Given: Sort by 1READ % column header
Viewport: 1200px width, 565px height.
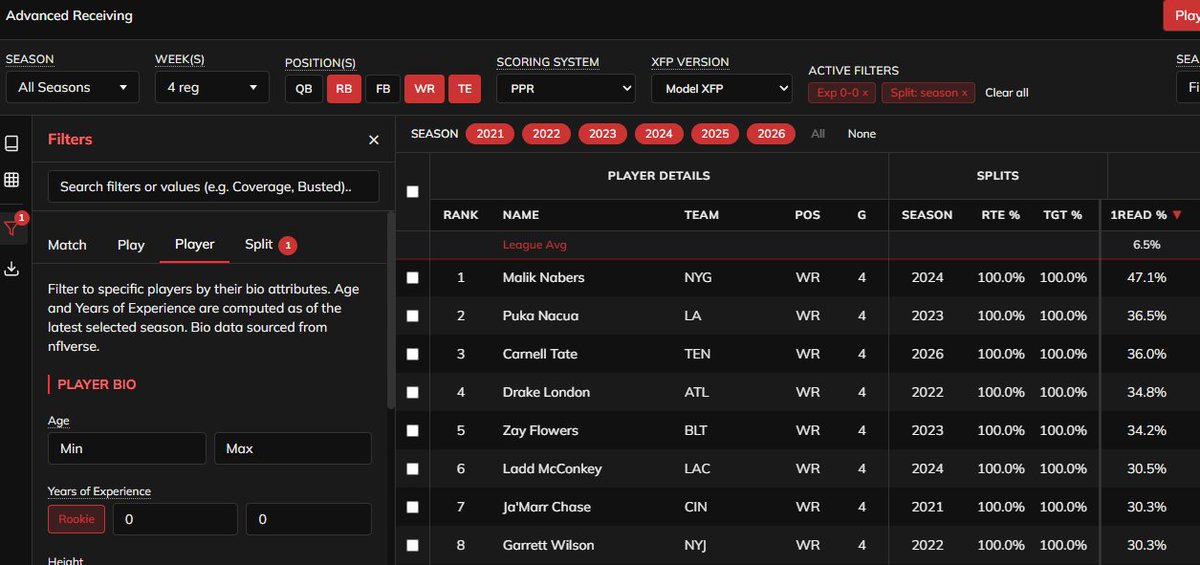Looking at the screenshot, I should [x=1145, y=214].
